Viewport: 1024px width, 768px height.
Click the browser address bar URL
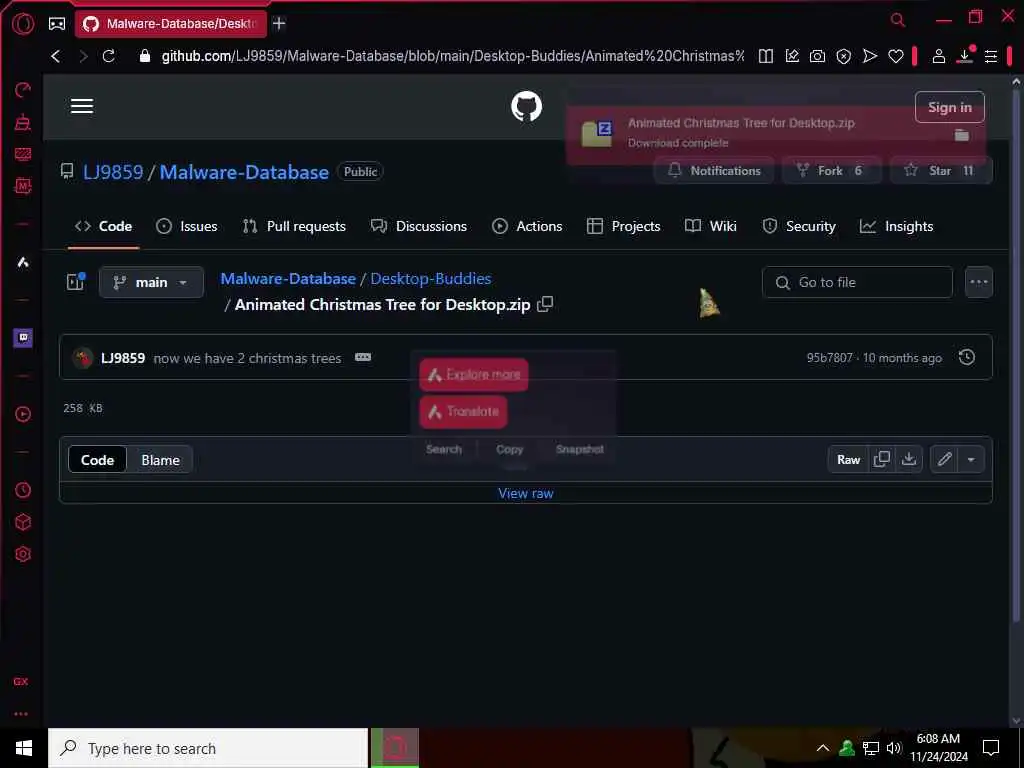pos(453,56)
